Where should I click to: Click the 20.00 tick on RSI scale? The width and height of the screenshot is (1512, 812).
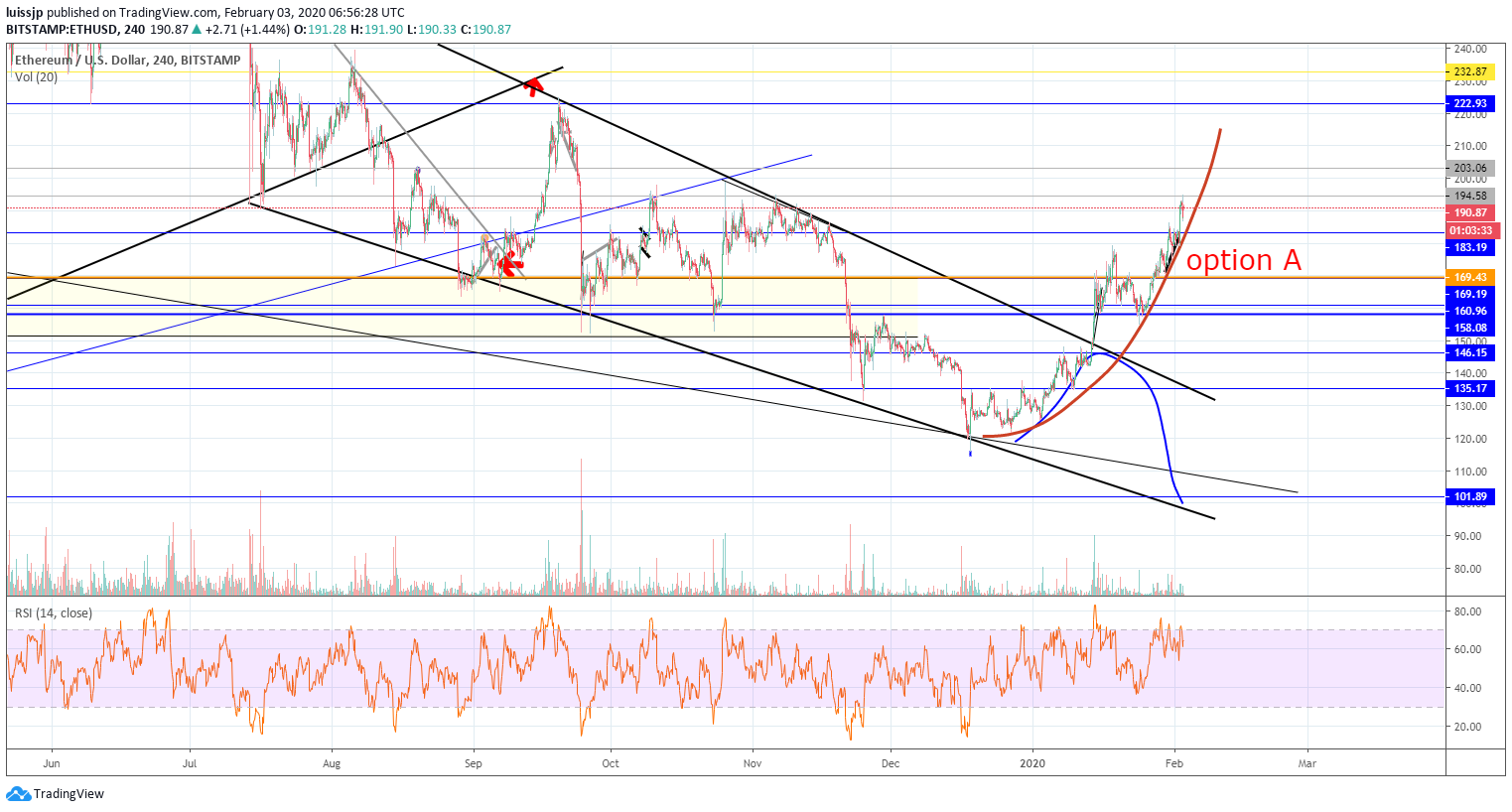click(1467, 727)
